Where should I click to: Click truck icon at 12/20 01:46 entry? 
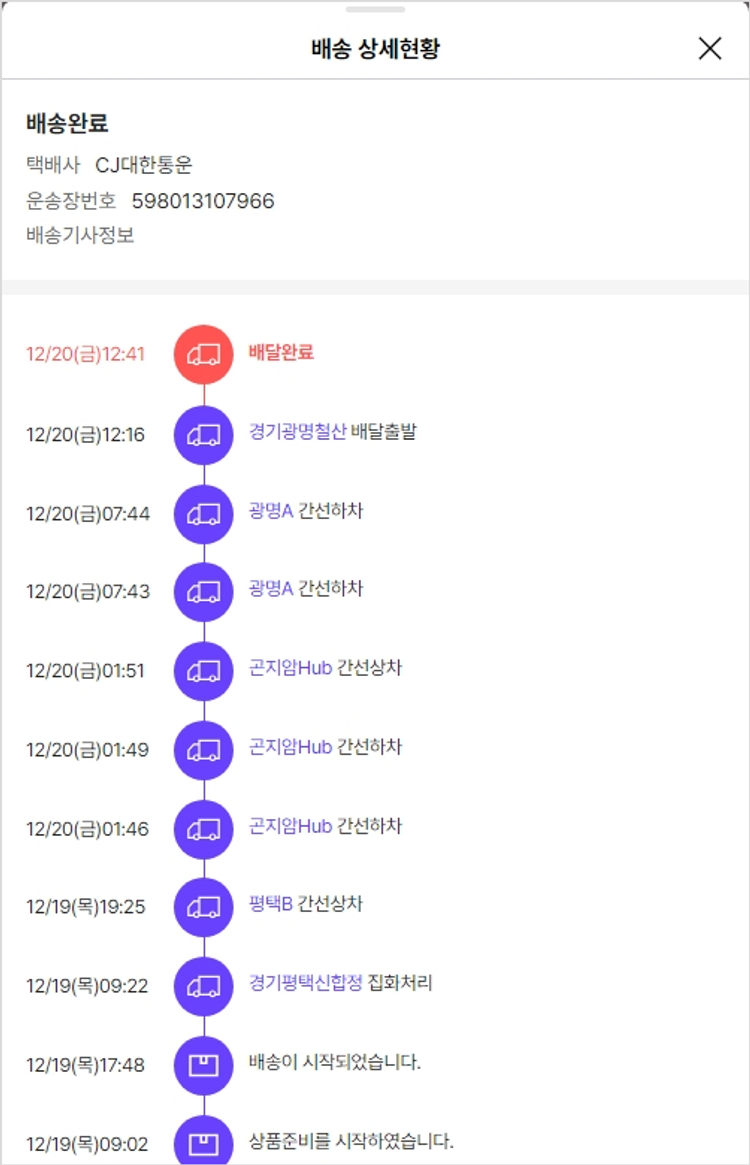coord(204,828)
